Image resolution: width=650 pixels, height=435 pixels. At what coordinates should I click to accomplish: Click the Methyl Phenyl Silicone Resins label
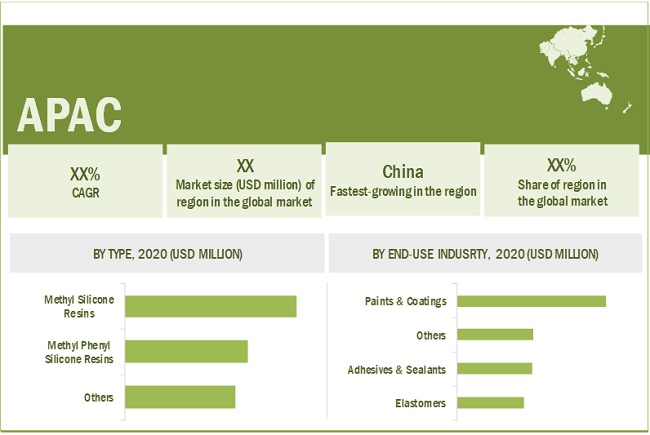80,351
